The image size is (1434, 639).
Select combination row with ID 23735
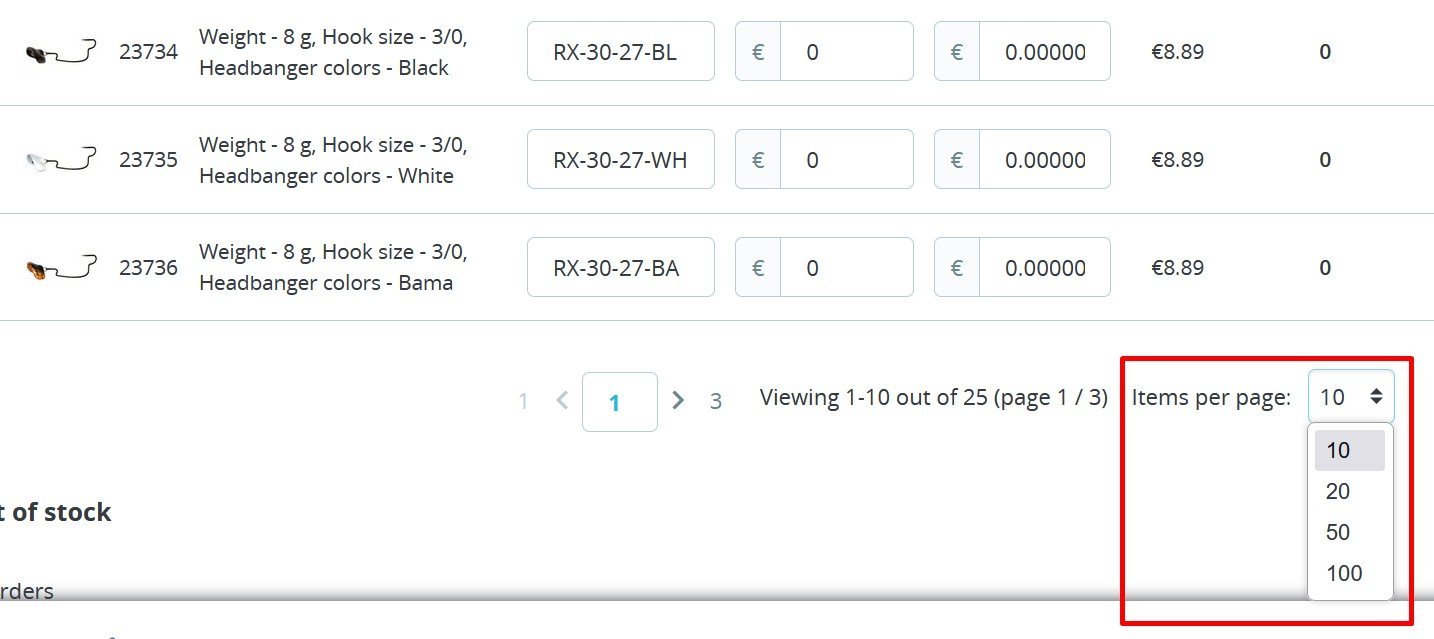[717, 160]
